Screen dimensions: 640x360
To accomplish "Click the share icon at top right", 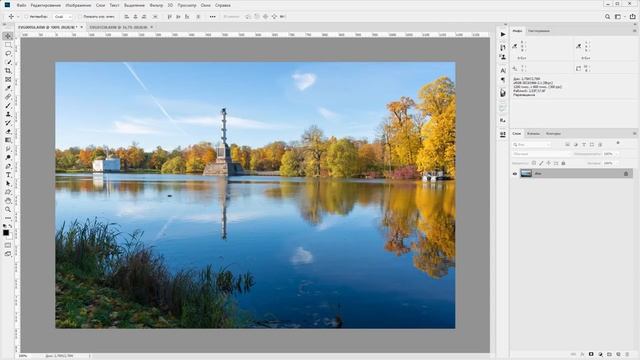I will tap(633, 17).
